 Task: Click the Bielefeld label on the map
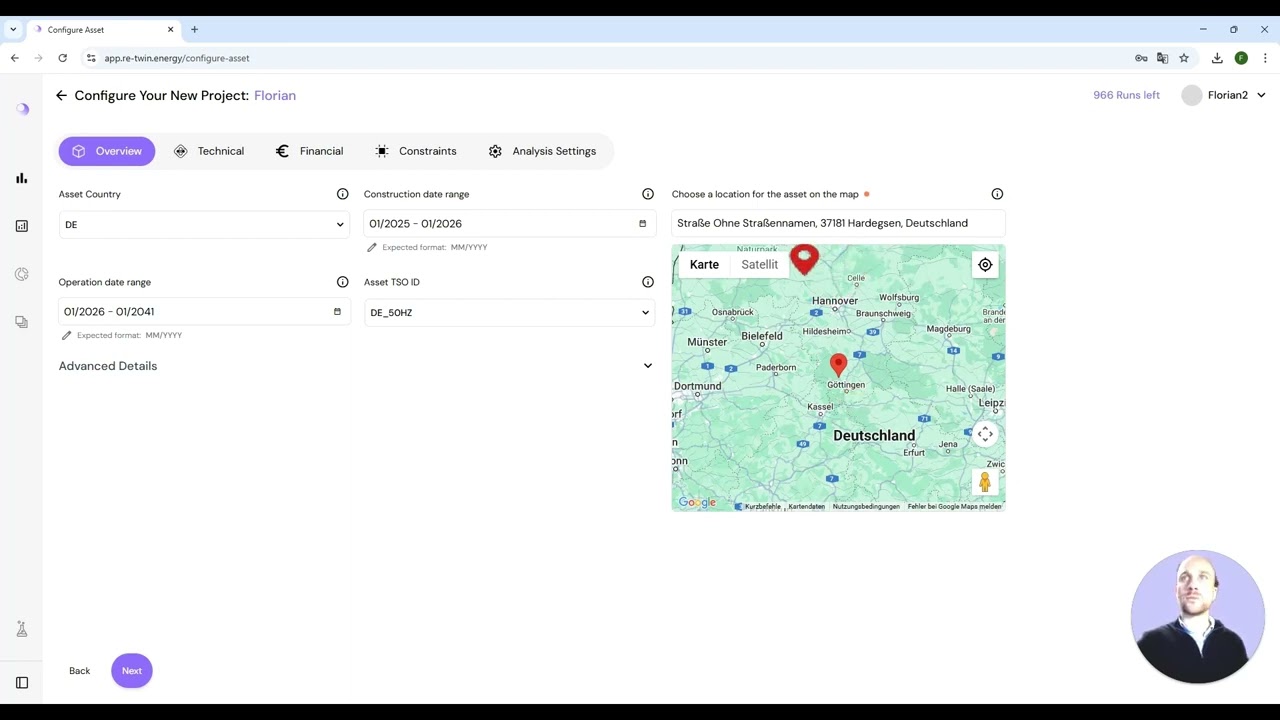762,336
